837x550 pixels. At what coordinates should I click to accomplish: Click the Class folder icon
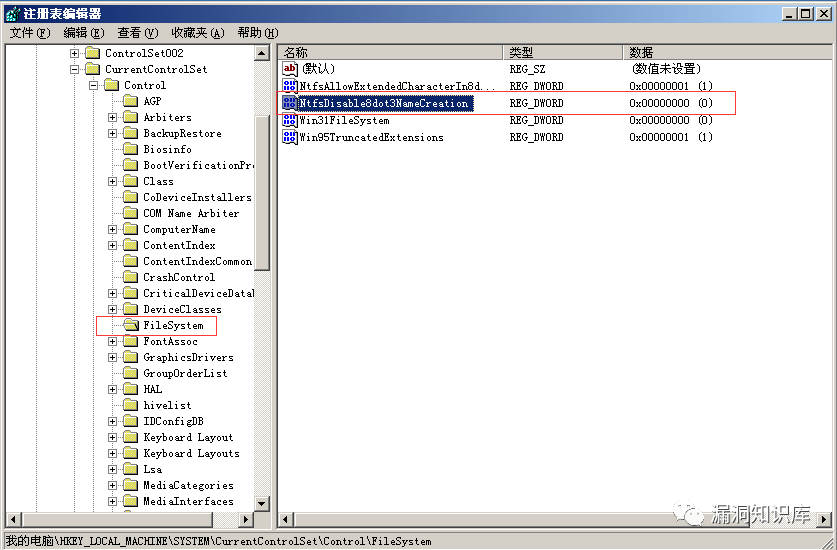[131, 181]
